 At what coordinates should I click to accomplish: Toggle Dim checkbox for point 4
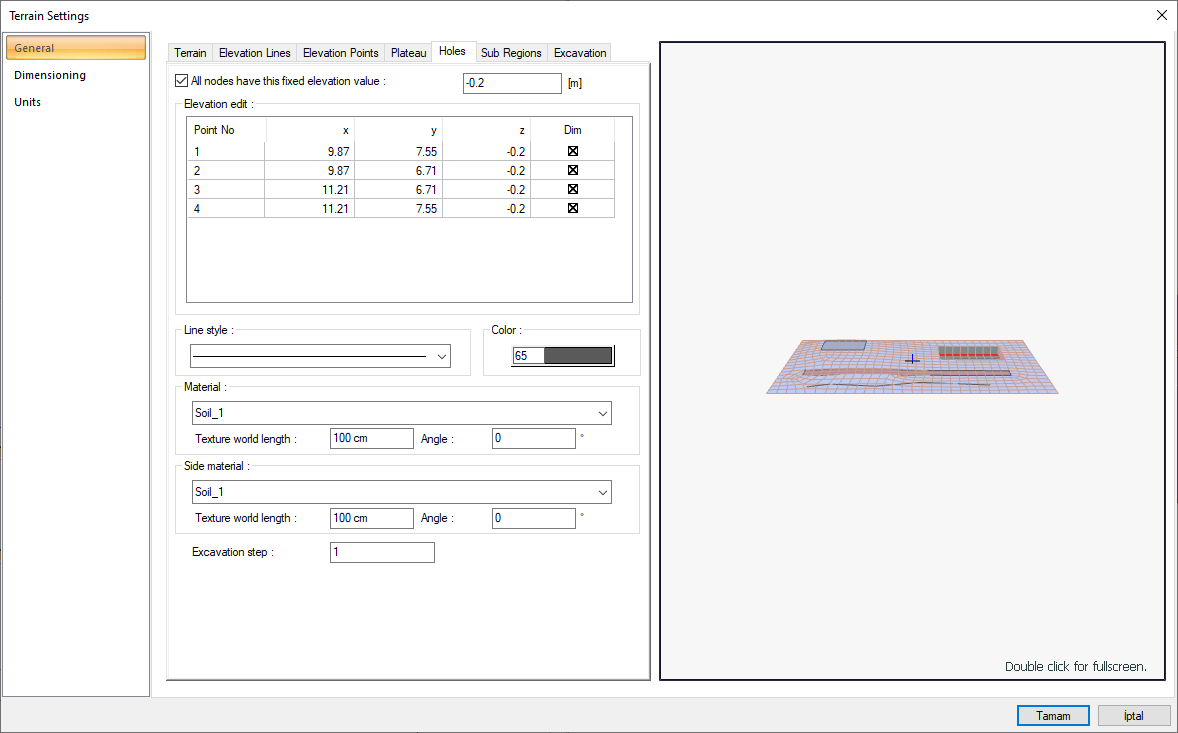[x=573, y=208]
